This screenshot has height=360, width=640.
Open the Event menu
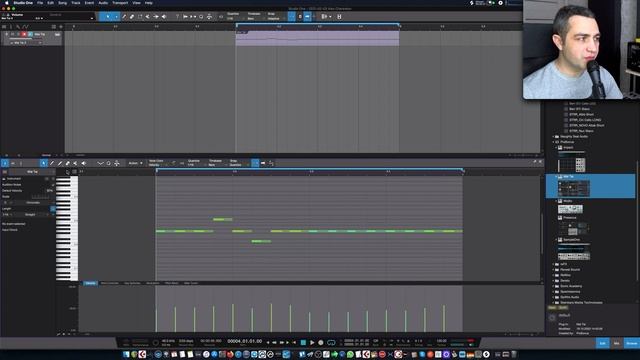[x=89, y=3]
